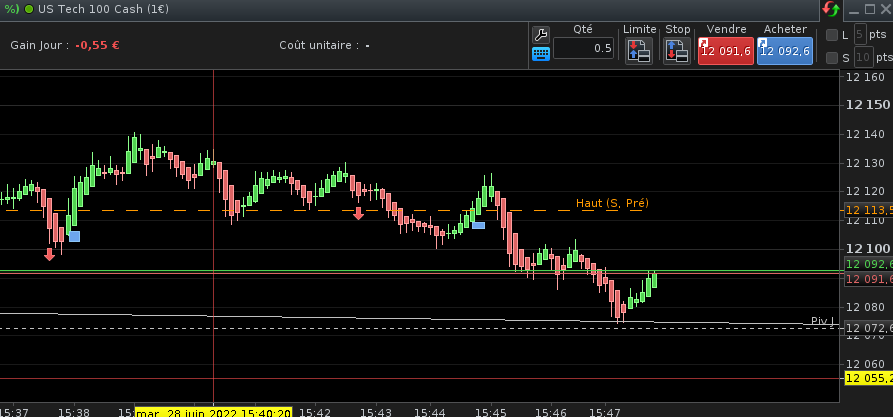Click the Limite order icon button

639,51
